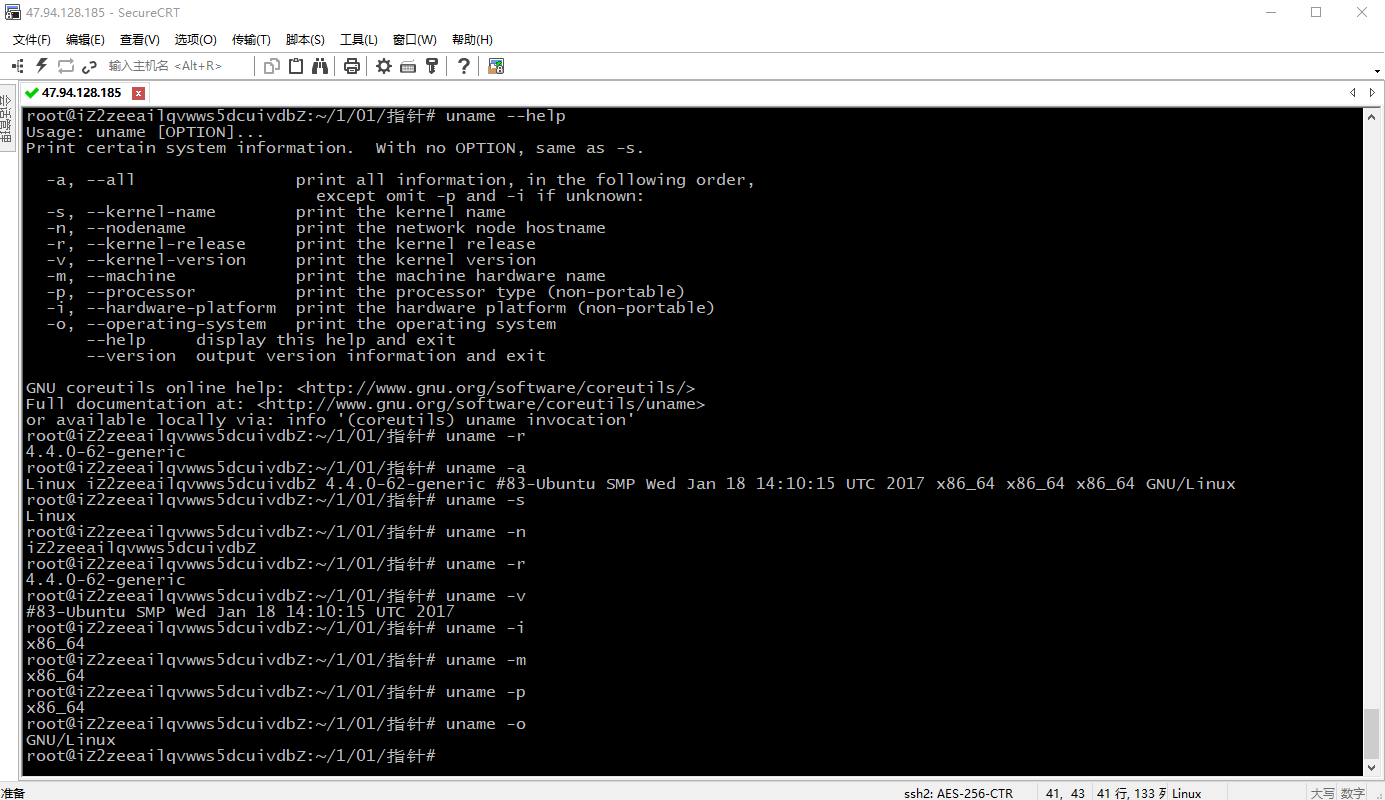Launch Quick Connect with the lightning bolt icon
Image resolution: width=1385 pixels, height=800 pixels.
(41, 66)
